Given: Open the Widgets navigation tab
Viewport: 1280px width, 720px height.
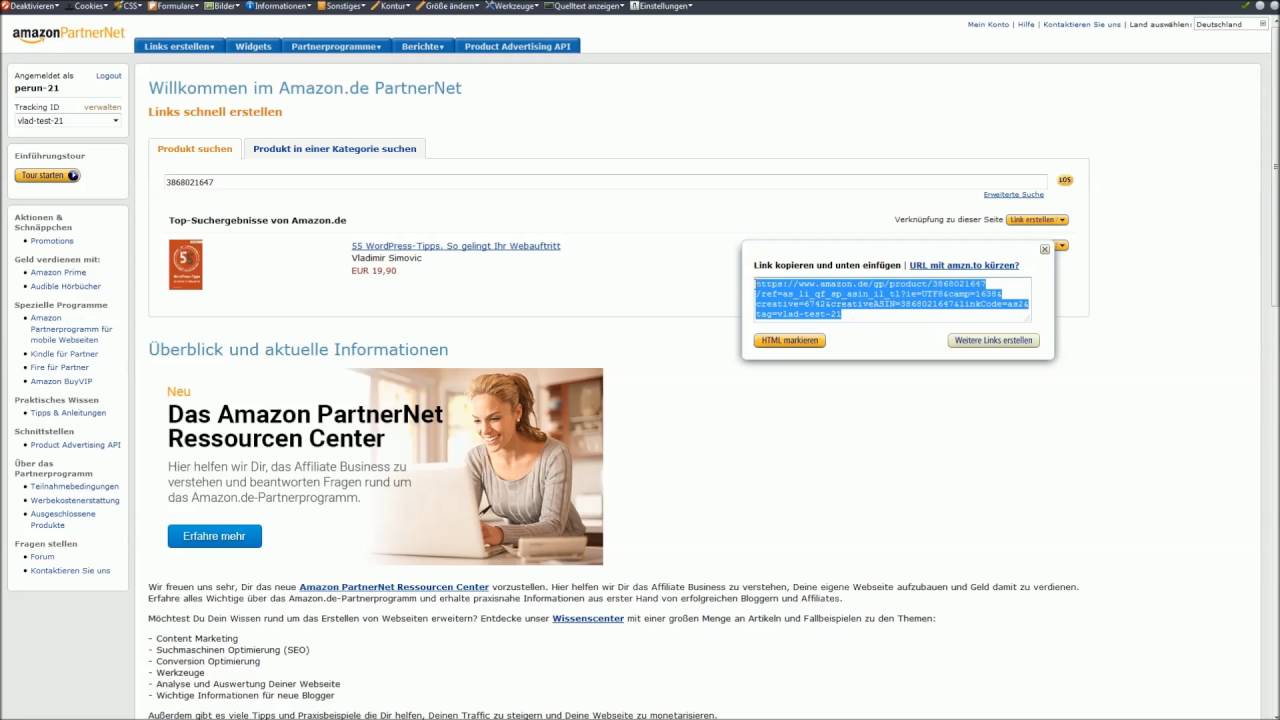Looking at the screenshot, I should coord(253,46).
